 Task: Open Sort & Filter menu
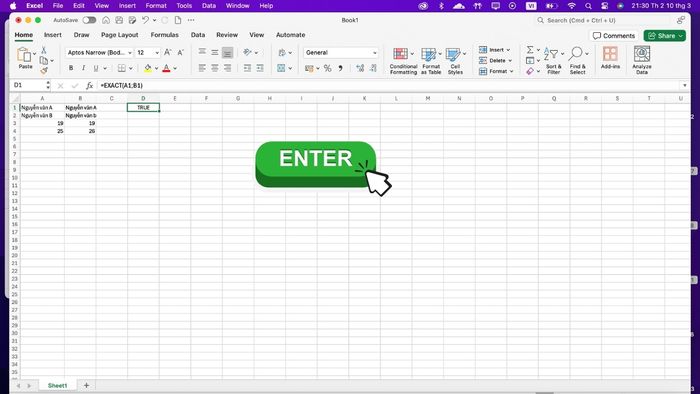click(x=554, y=61)
